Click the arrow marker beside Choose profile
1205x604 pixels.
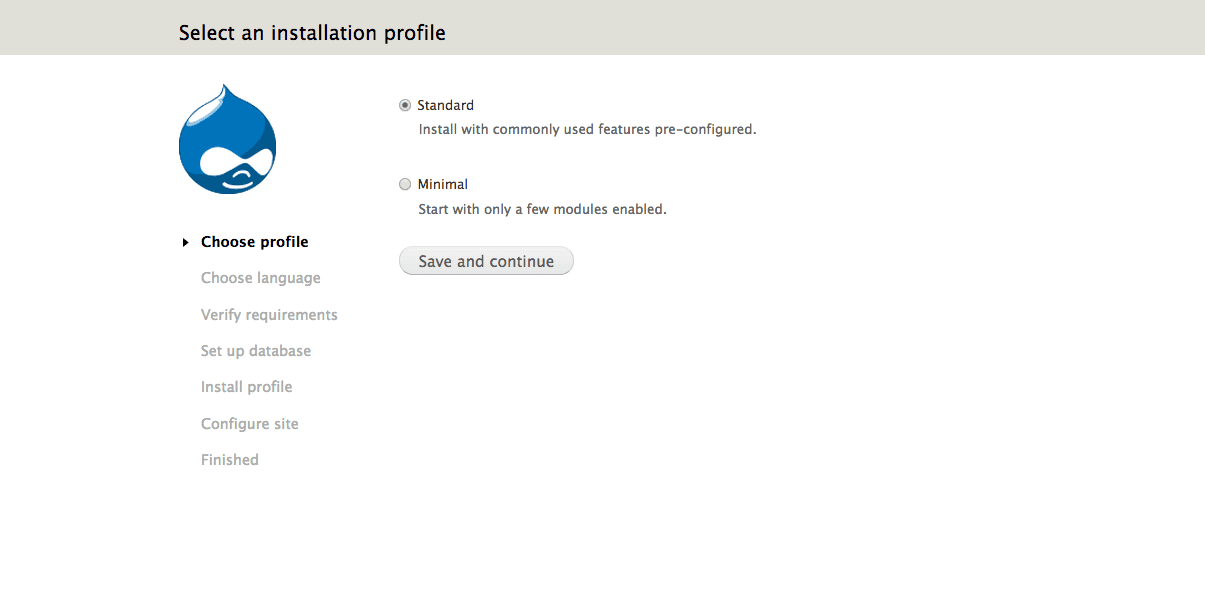(x=186, y=242)
